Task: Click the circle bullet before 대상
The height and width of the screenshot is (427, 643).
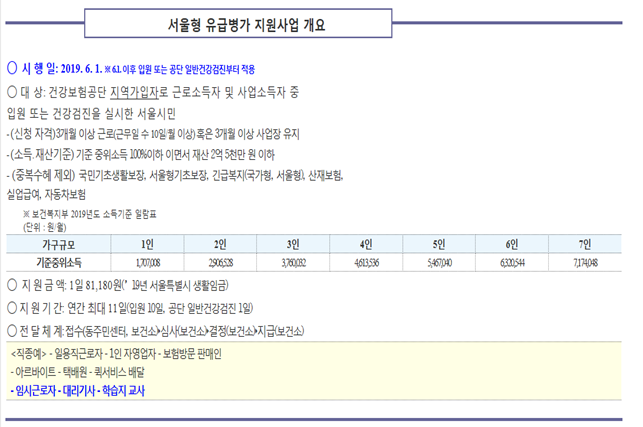Action: click(12, 91)
